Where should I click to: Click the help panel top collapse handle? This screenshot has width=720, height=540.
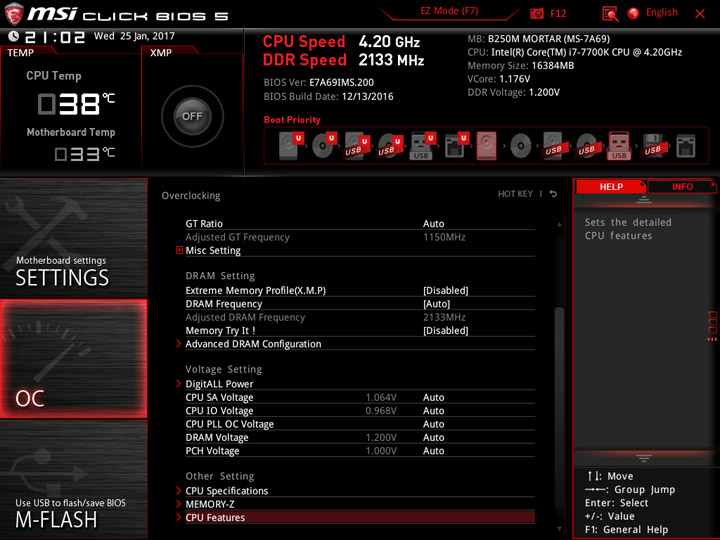(644, 200)
